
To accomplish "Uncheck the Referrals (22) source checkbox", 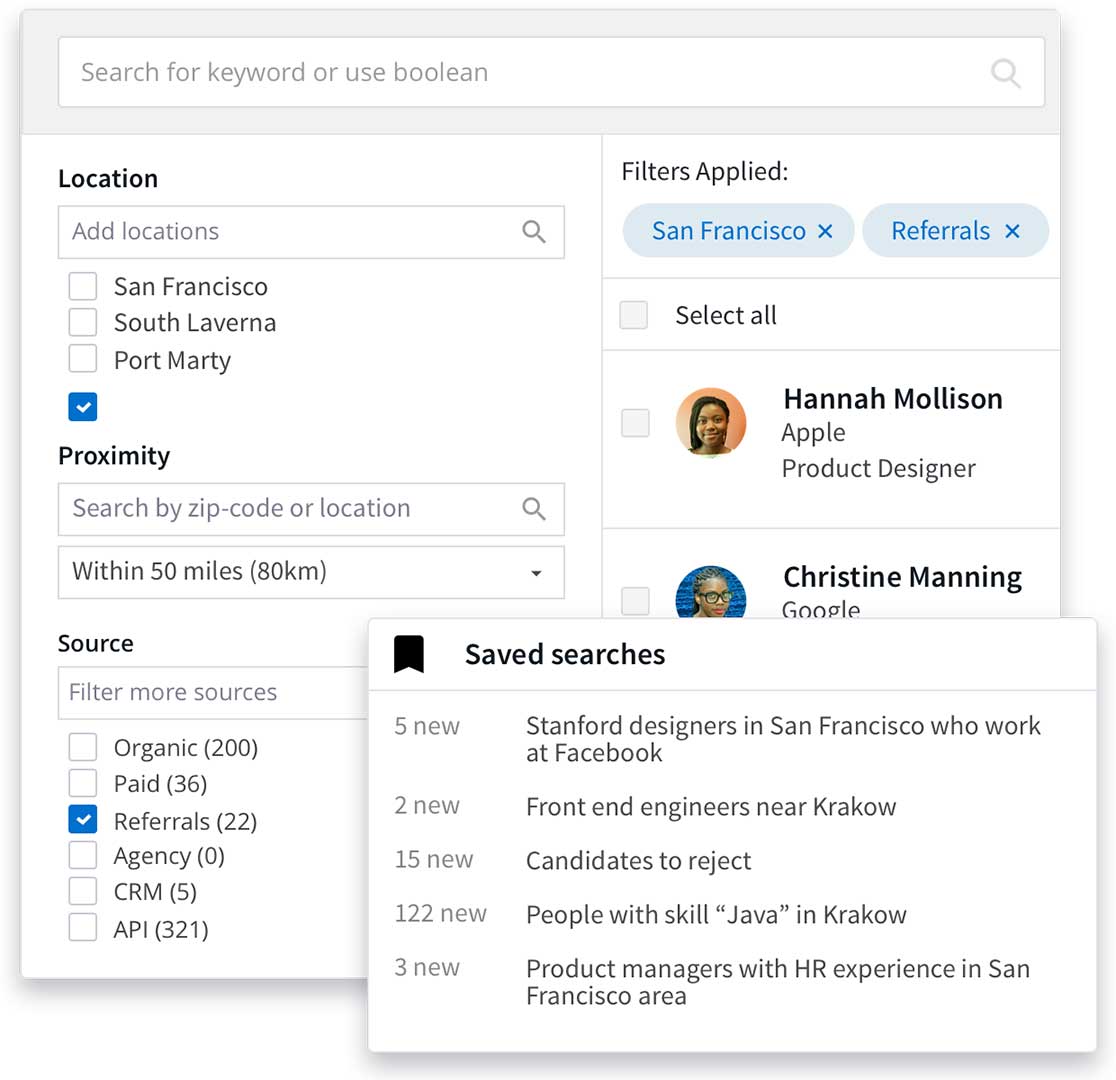I will 83,821.
